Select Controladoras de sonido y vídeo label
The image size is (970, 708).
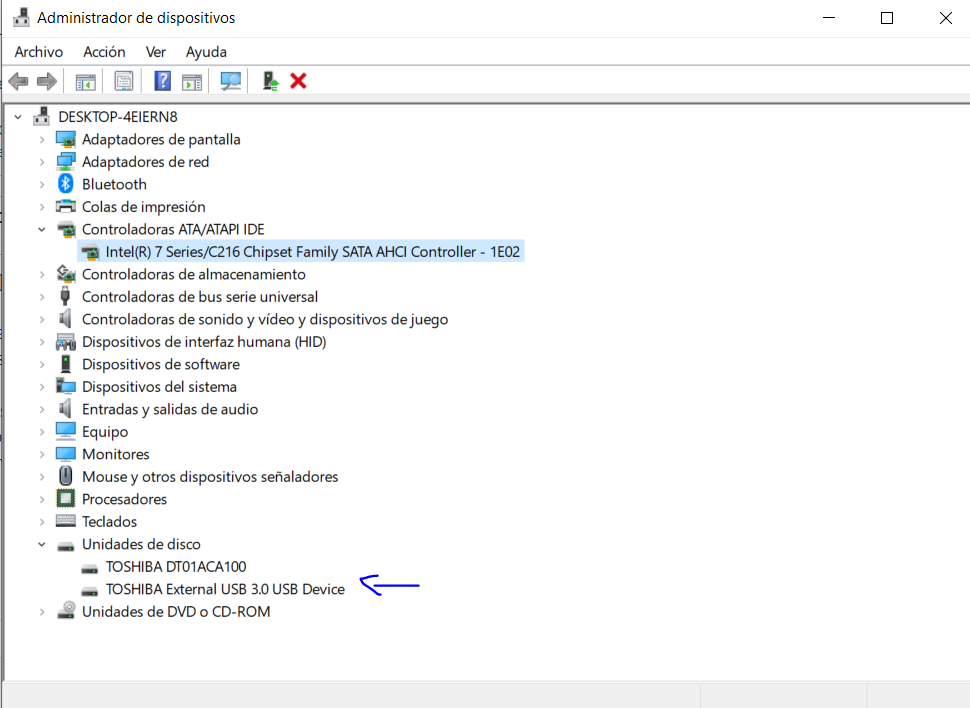coord(265,319)
